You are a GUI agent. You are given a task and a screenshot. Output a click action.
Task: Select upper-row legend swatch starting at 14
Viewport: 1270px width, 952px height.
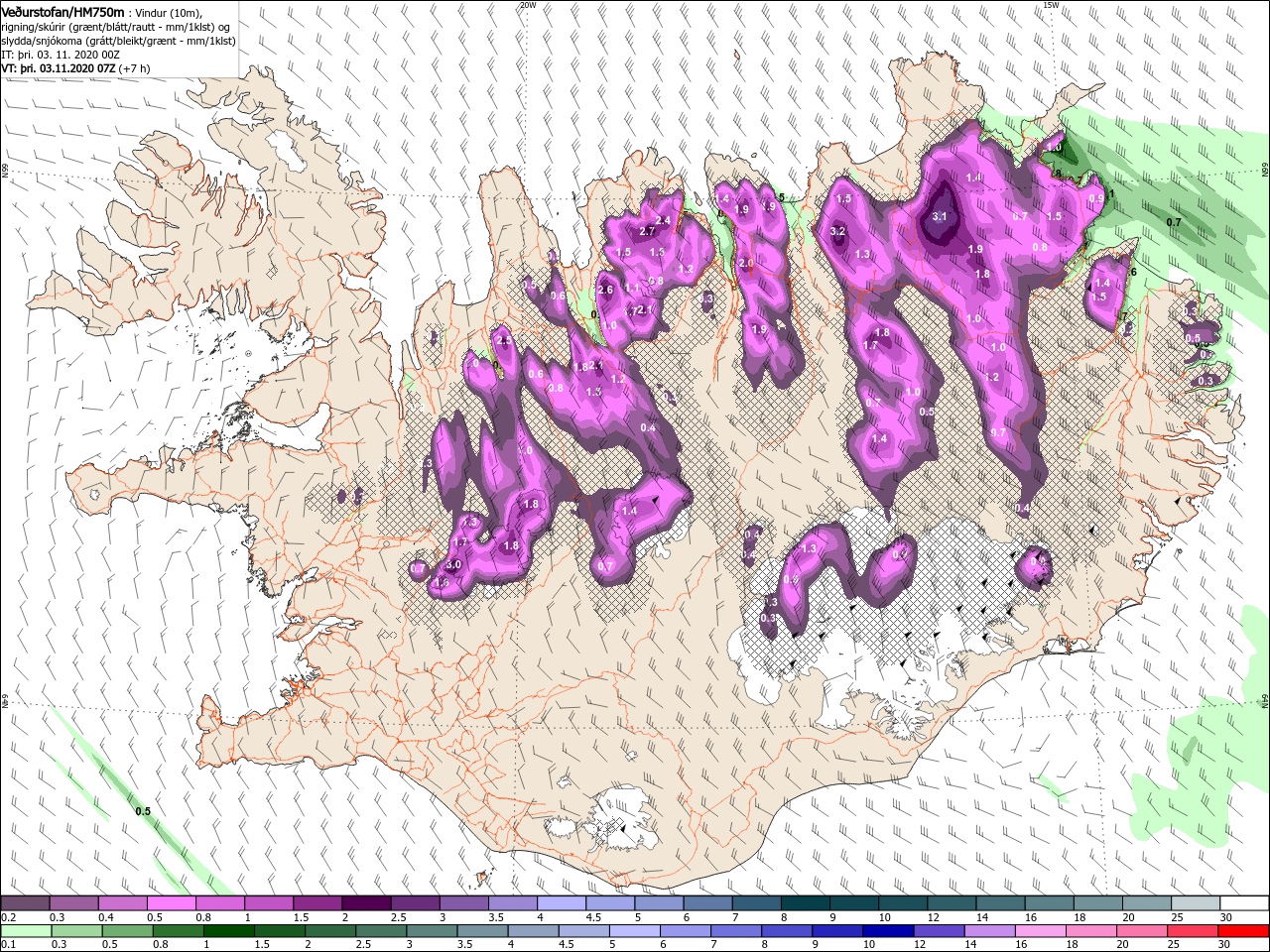[x=999, y=903]
